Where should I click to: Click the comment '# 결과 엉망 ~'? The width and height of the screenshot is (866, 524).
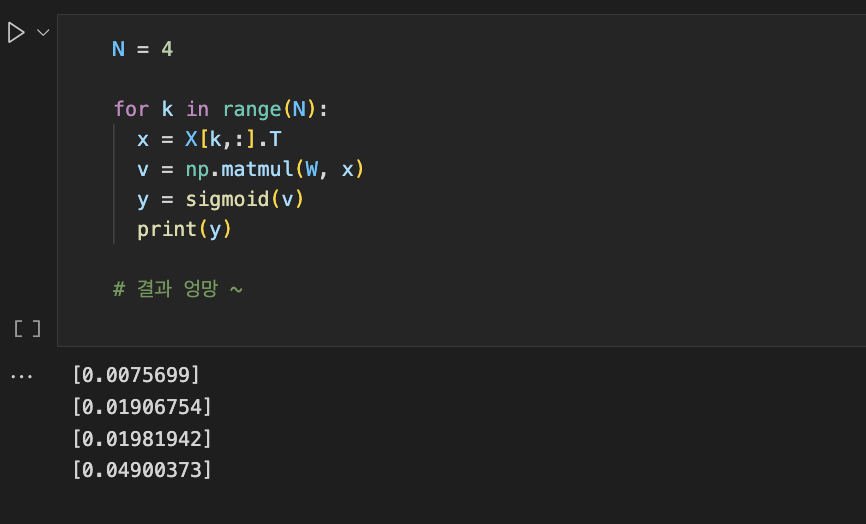pos(178,288)
